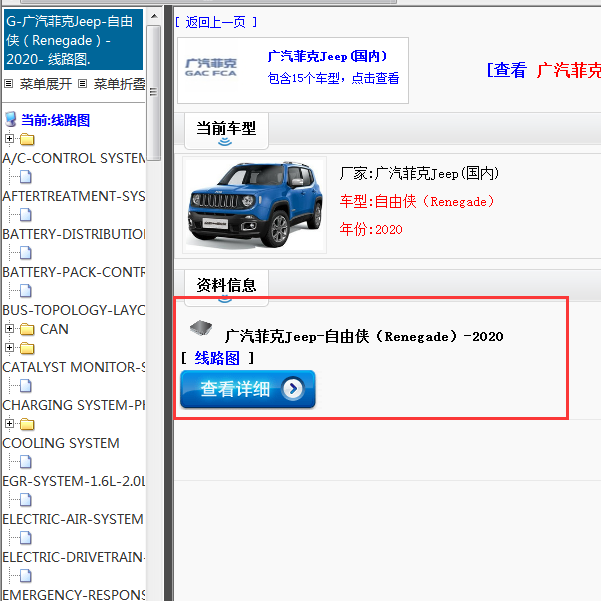
Task: Expand the A/C-CONTROL SYSTEM tree node
Action: point(10,138)
